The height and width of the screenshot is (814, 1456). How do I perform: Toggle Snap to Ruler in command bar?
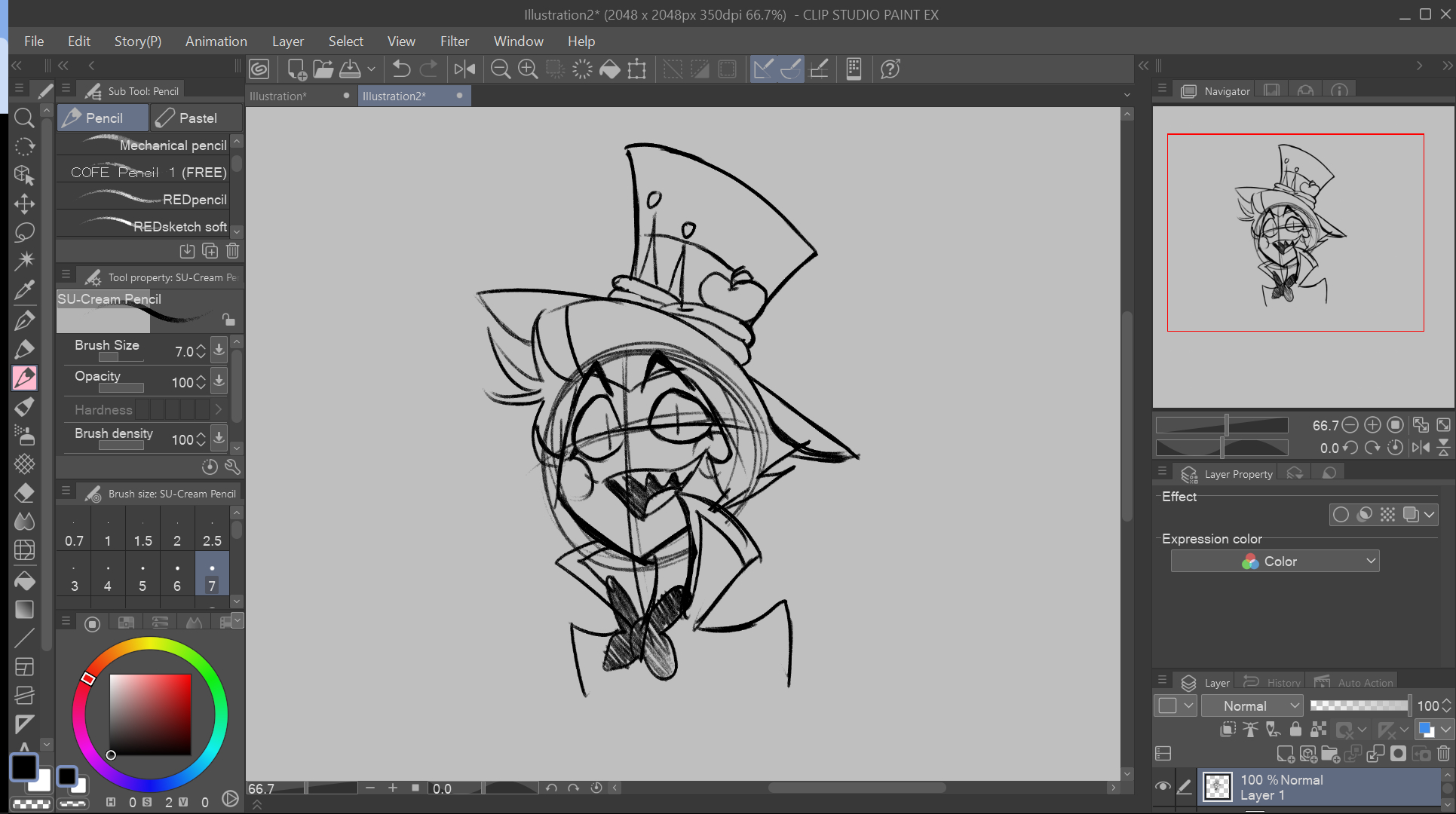762,69
